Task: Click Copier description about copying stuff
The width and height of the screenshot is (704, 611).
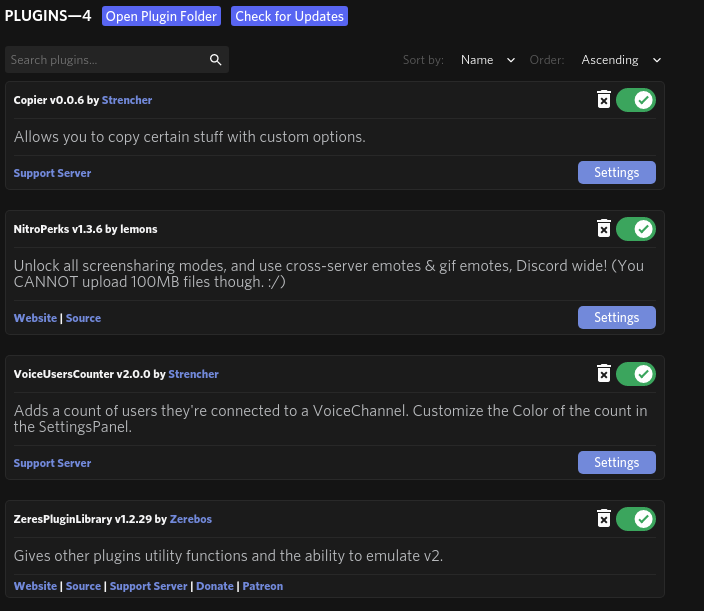Action: point(189,137)
